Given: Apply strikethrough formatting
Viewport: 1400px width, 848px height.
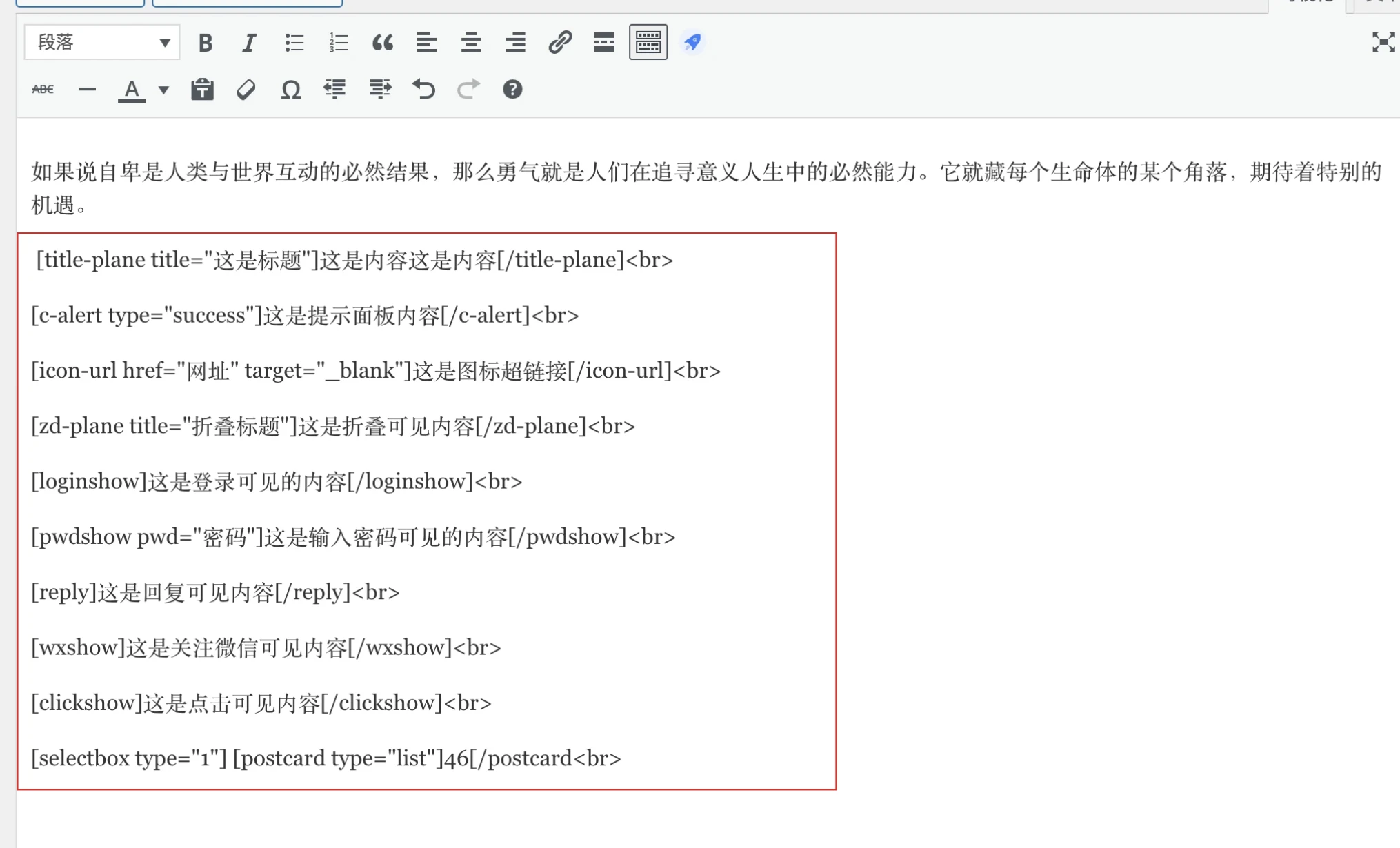Looking at the screenshot, I should [x=43, y=90].
